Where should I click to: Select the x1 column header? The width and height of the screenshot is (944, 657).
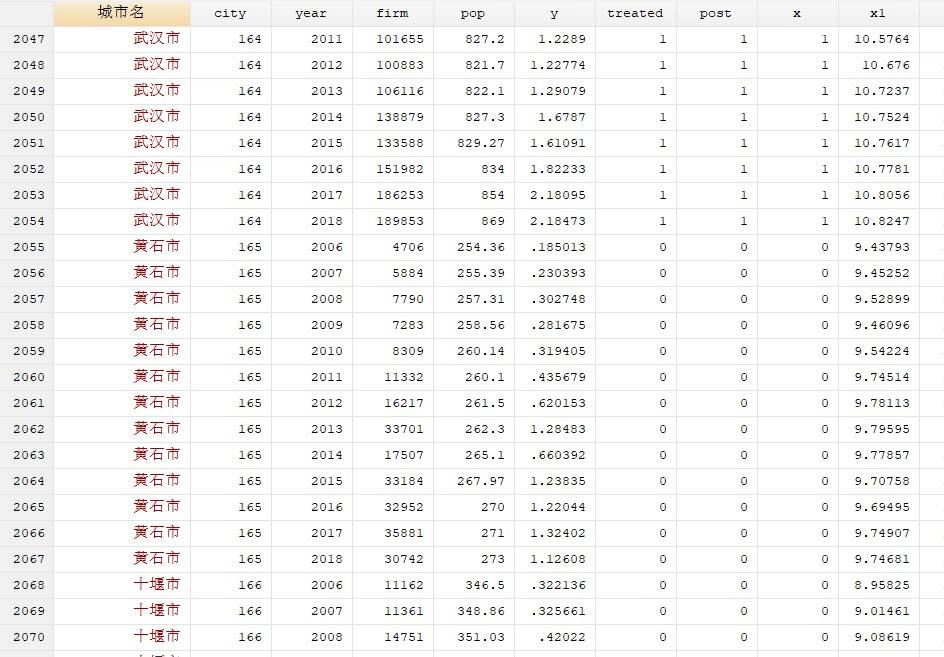point(878,13)
